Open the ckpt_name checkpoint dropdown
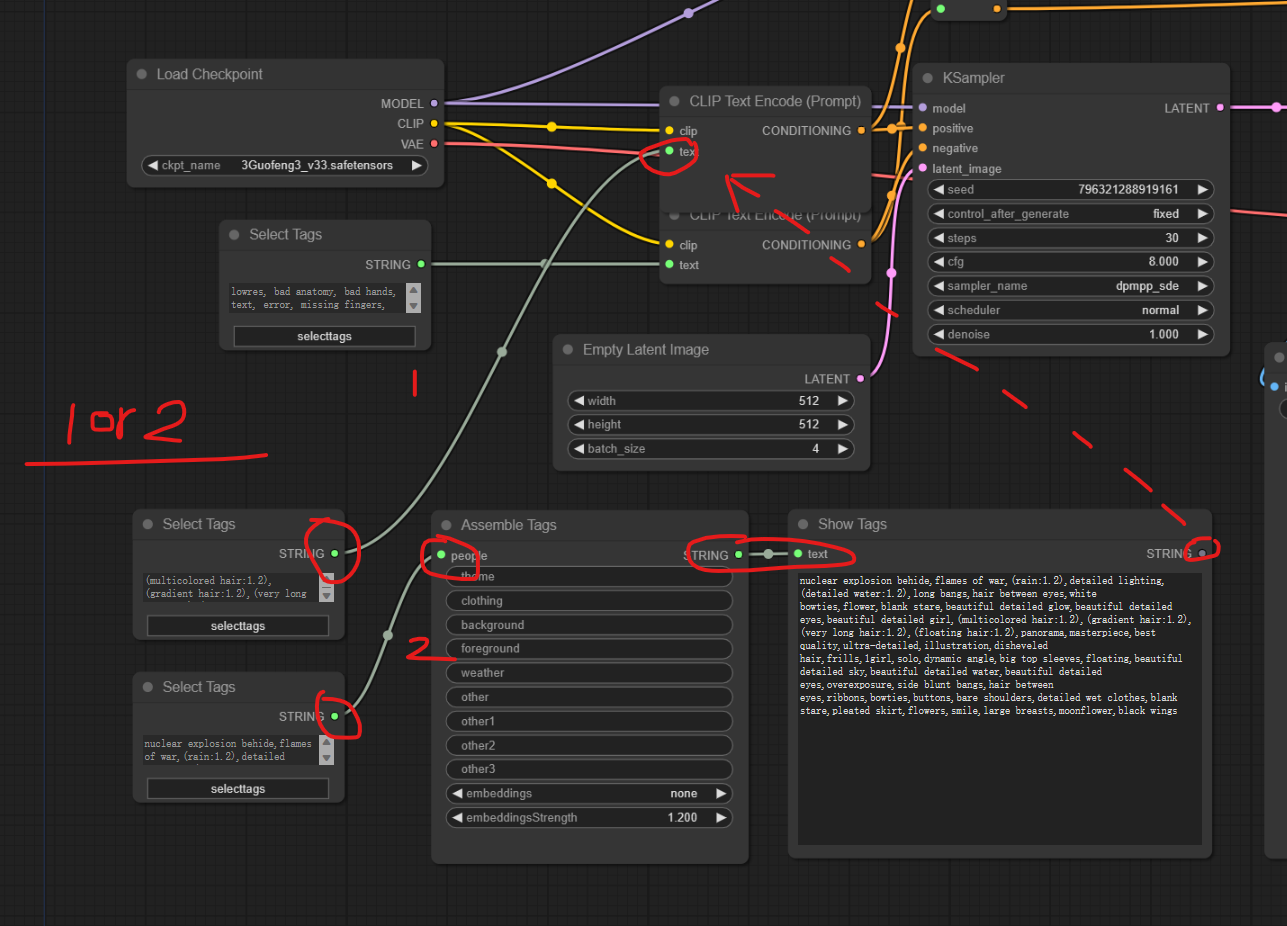 (285, 165)
